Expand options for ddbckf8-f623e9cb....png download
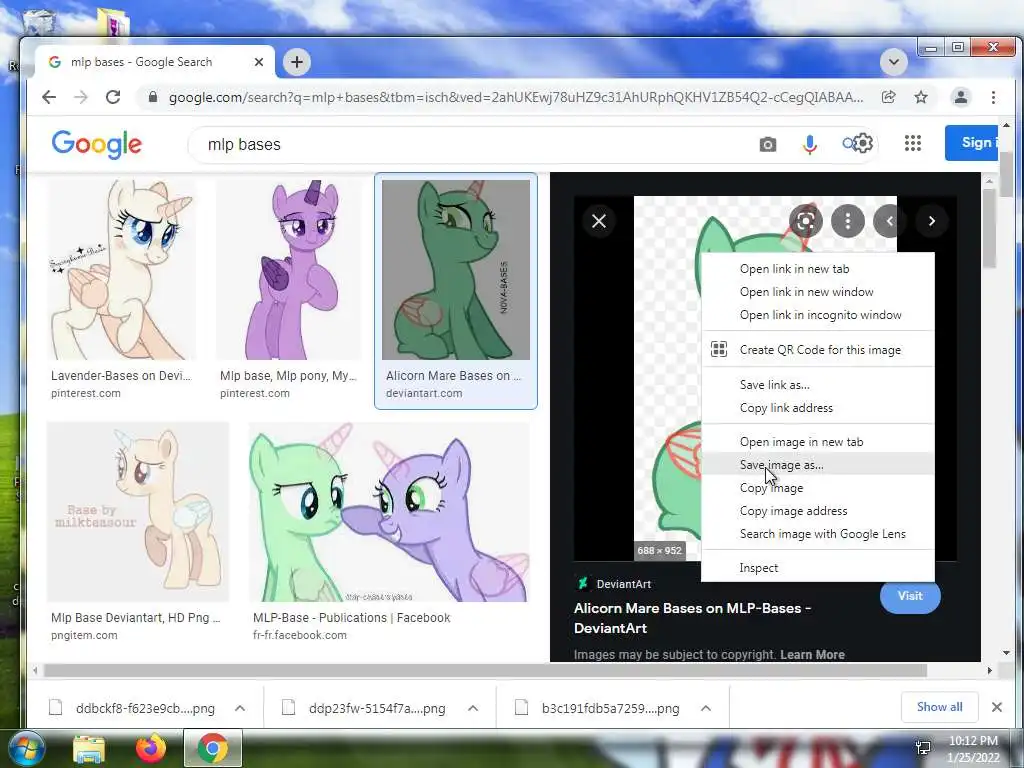The image size is (1024, 768). [x=240, y=708]
